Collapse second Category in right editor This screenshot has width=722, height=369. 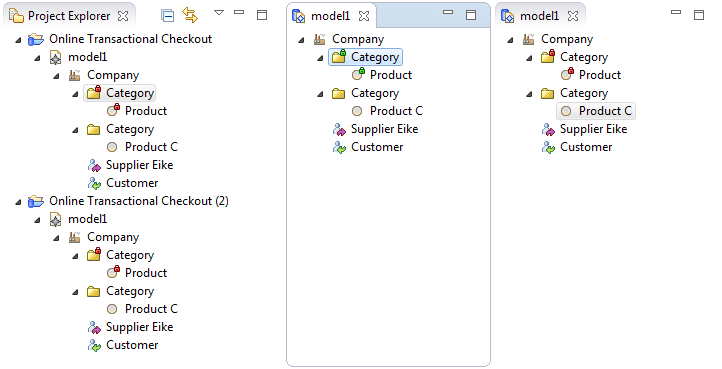coord(529,94)
